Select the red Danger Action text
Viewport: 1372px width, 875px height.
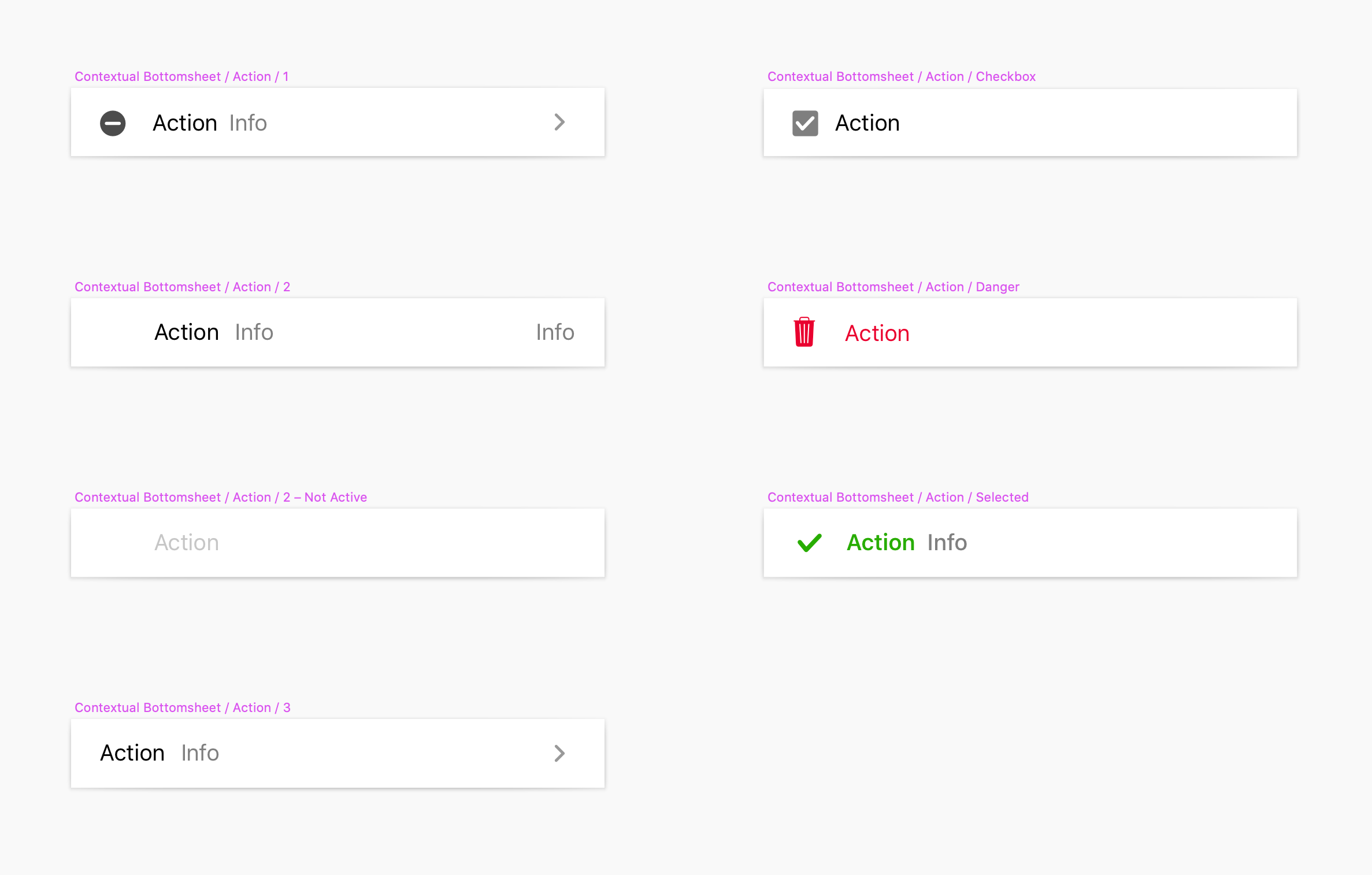click(877, 333)
